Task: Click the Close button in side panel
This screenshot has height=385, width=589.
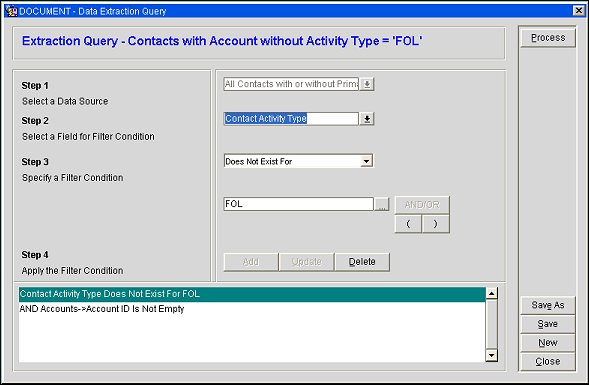Action: (548, 361)
